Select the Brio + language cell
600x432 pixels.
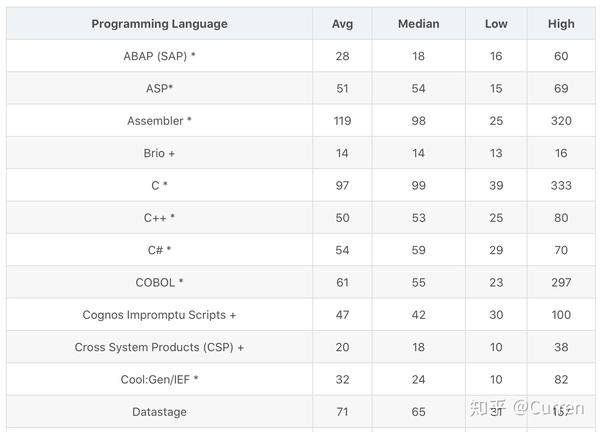(x=159, y=153)
